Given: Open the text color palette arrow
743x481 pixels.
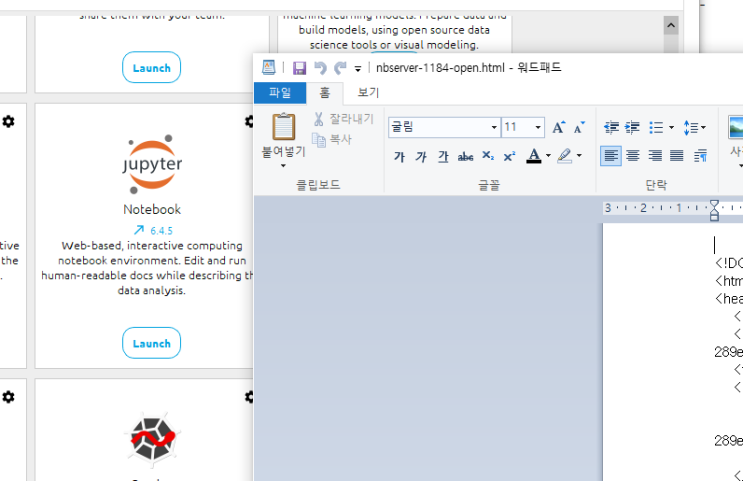Looking at the screenshot, I should [x=548, y=156].
